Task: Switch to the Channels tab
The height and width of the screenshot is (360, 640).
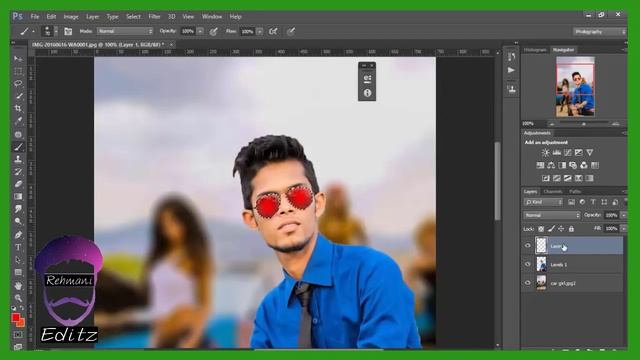Action: 553,191
